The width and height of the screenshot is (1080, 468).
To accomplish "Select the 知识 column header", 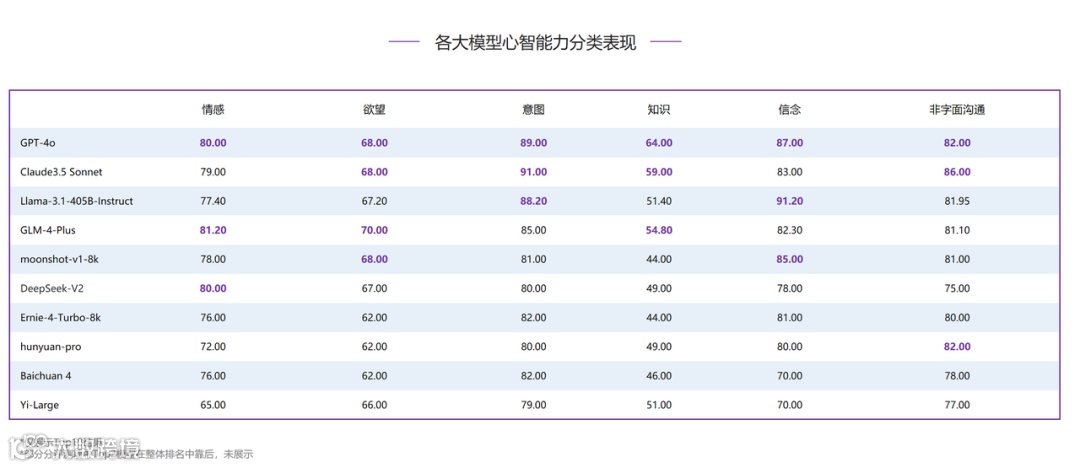I will [658, 110].
